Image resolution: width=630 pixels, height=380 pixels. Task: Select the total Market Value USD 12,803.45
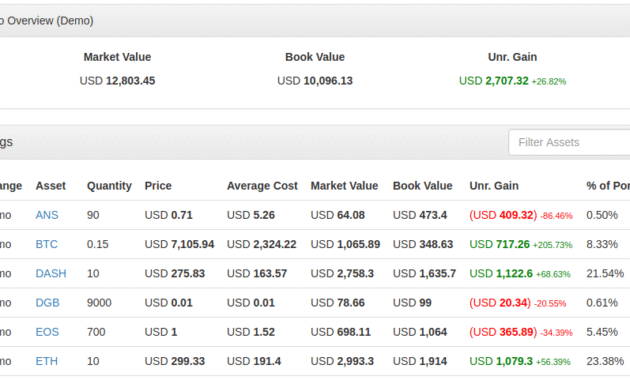pos(117,81)
